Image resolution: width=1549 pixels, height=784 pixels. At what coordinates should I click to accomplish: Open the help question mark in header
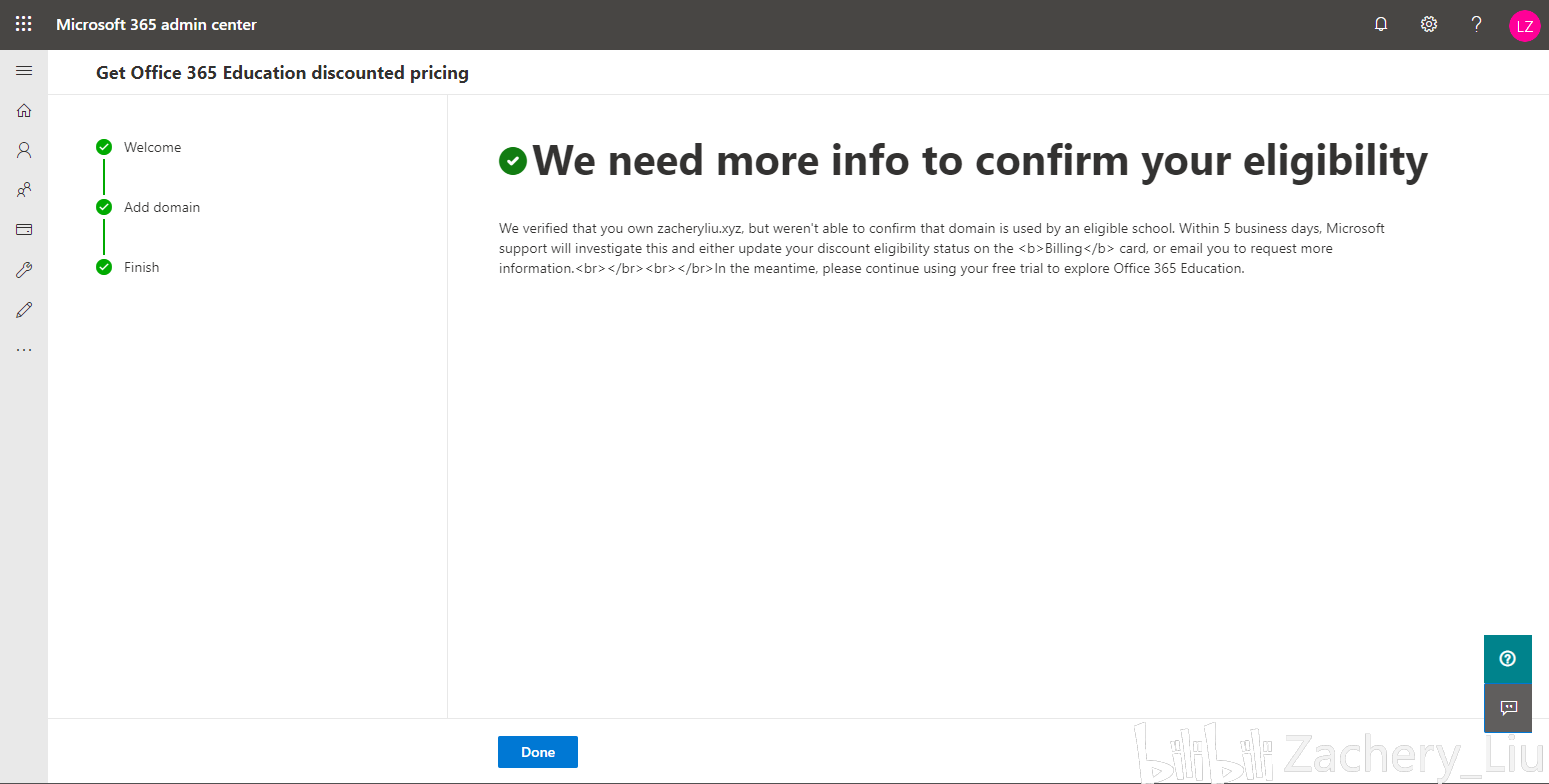coord(1476,25)
